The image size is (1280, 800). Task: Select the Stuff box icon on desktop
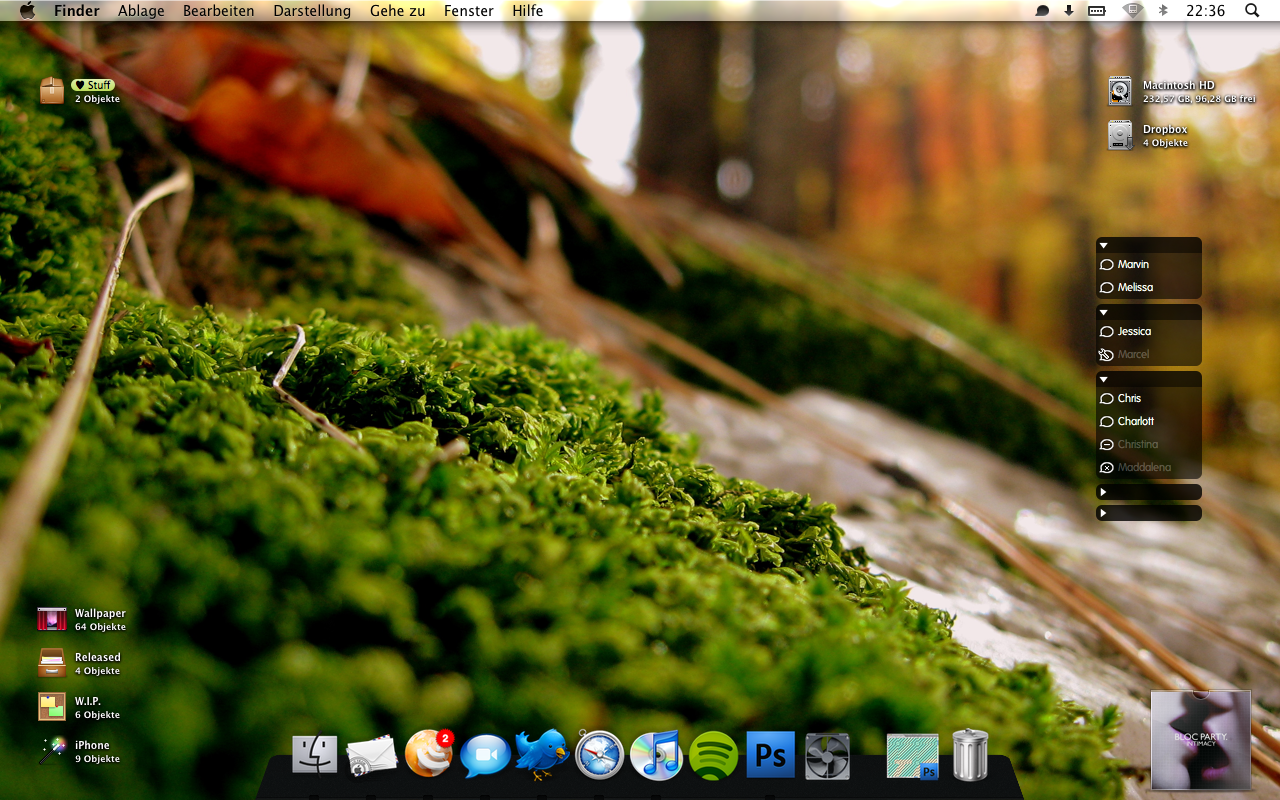pyautogui.click(x=52, y=91)
